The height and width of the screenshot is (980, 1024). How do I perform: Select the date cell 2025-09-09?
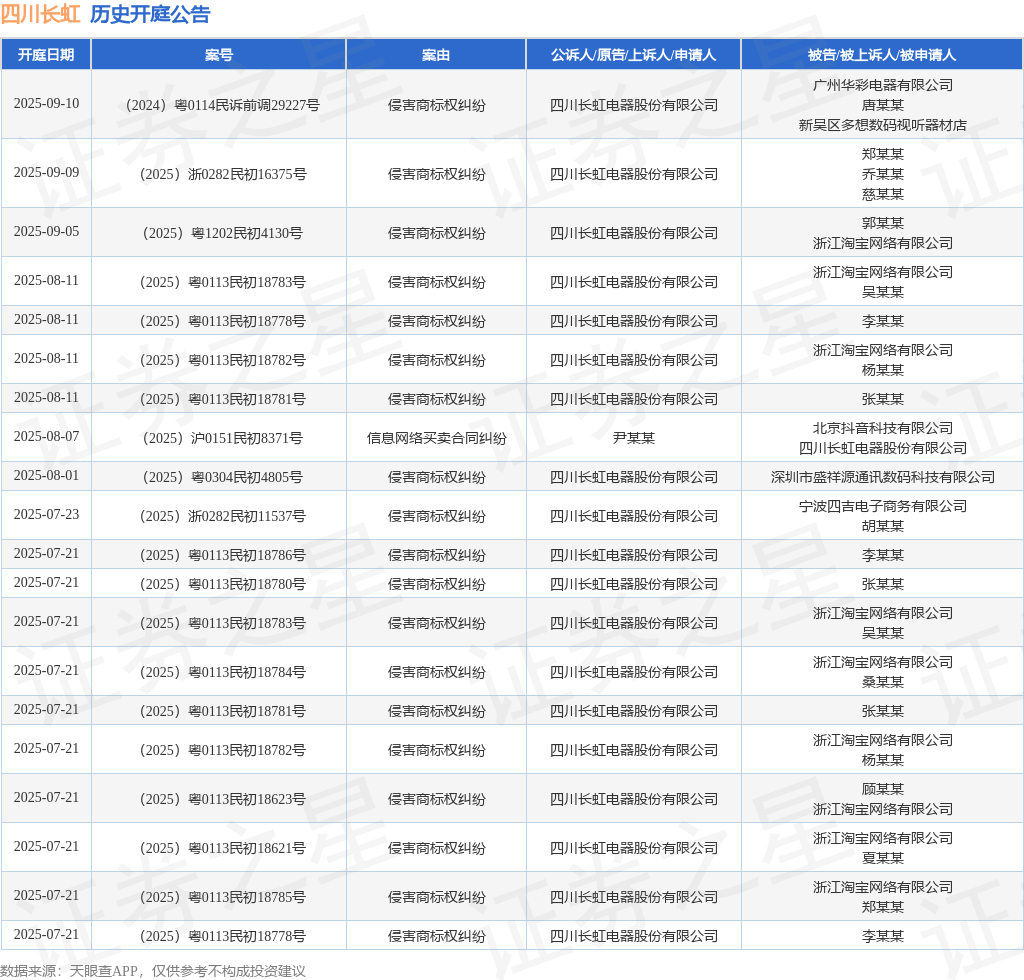[46, 172]
